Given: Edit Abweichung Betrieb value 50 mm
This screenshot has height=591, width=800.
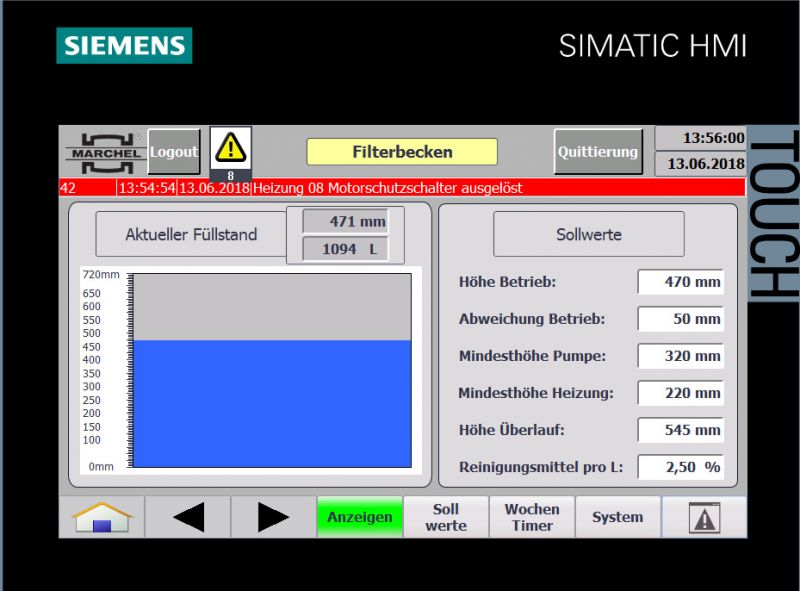Looking at the screenshot, I should pyautogui.click(x=681, y=319).
